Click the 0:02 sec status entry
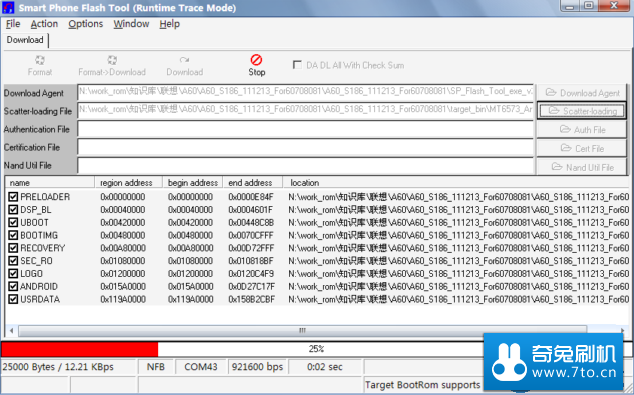 [325, 367]
